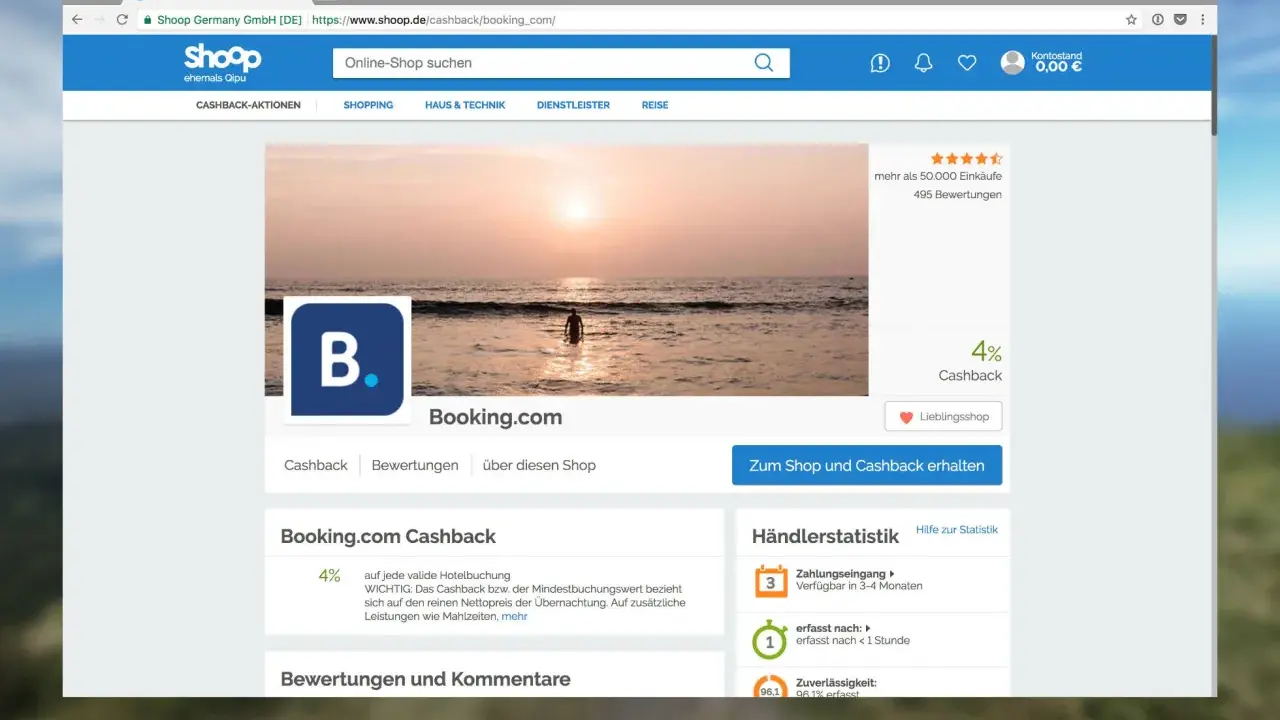Open the Shopping category menu
1280x720 pixels.
point(368,105)
